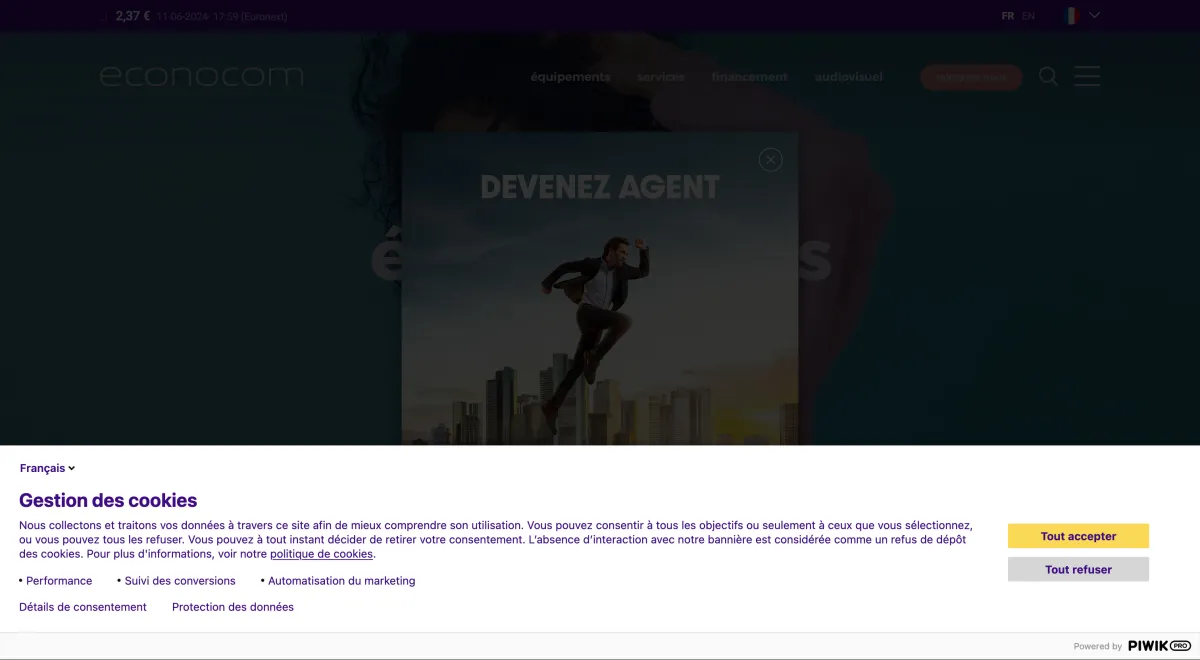The width and height of the screenshot is (1200, 660).
Task: Click the econocom logo
Action: 201,76
